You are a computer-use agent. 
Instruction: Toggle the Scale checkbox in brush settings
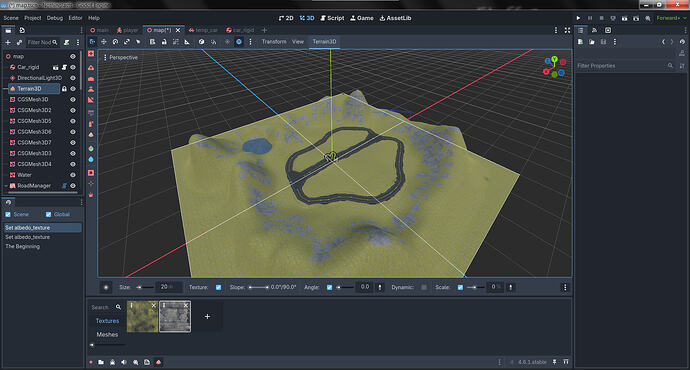point(460,287)
